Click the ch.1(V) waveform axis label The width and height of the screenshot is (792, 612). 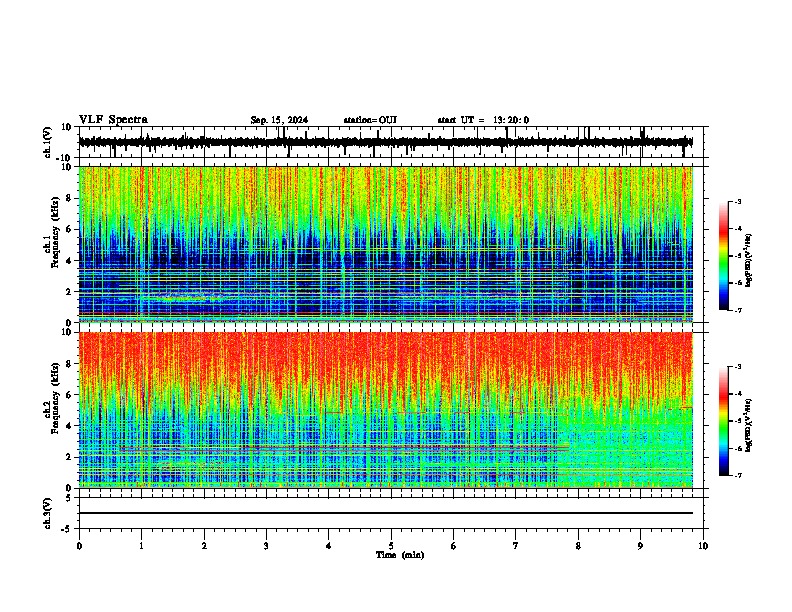point(48,142)
